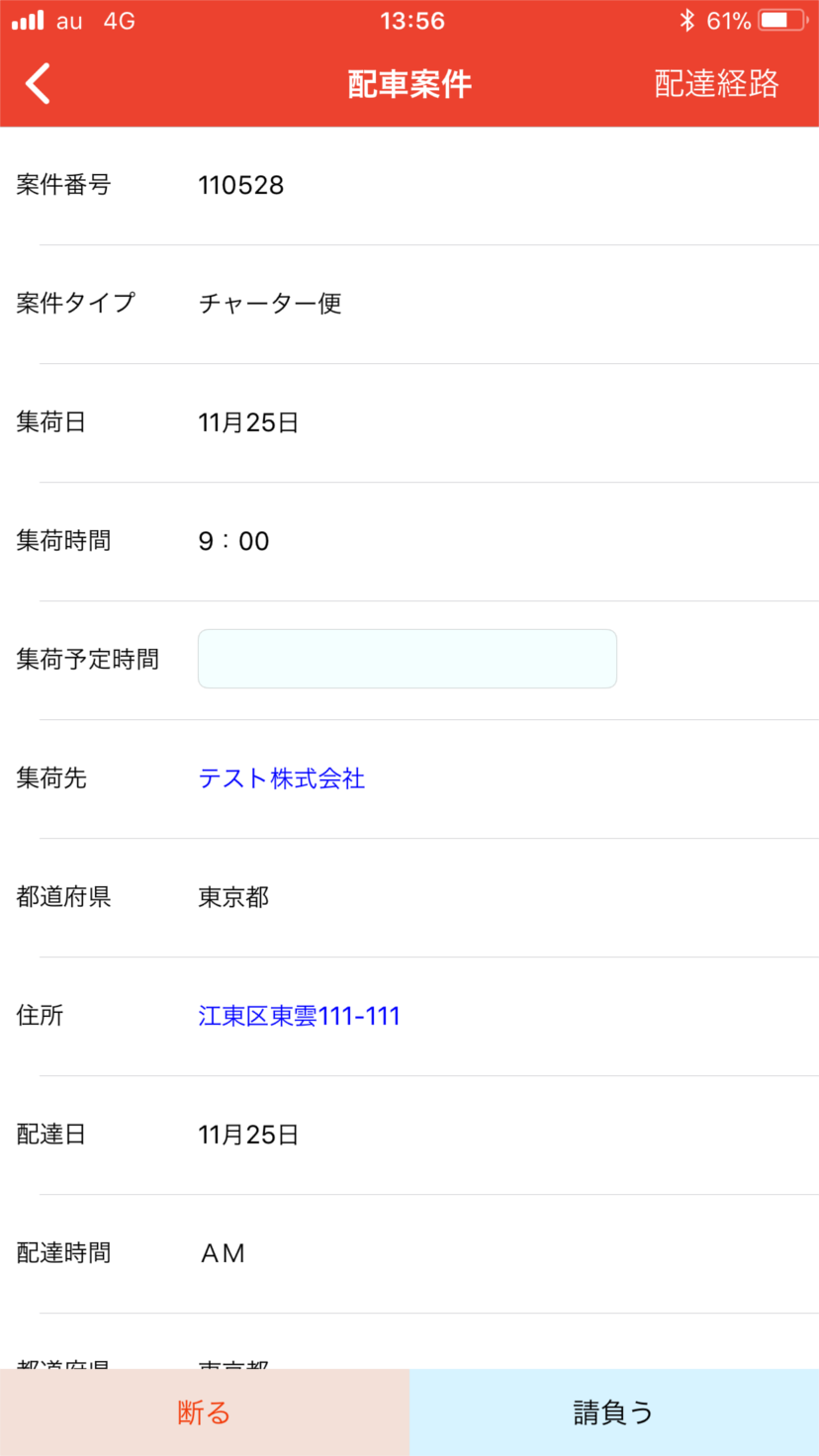Tap the 東京都 prefecture value under 集荷先

click(x=233, y=897)
